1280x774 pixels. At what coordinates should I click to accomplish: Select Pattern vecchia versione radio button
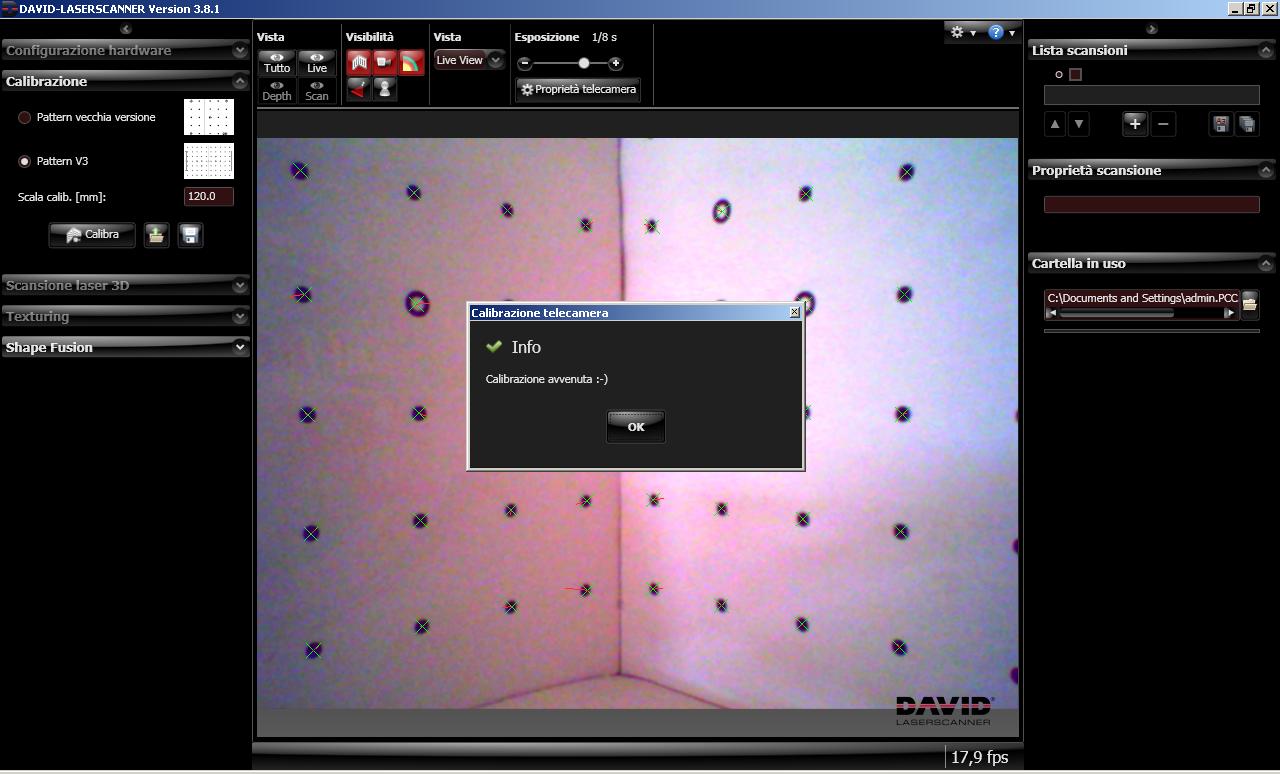25,118
